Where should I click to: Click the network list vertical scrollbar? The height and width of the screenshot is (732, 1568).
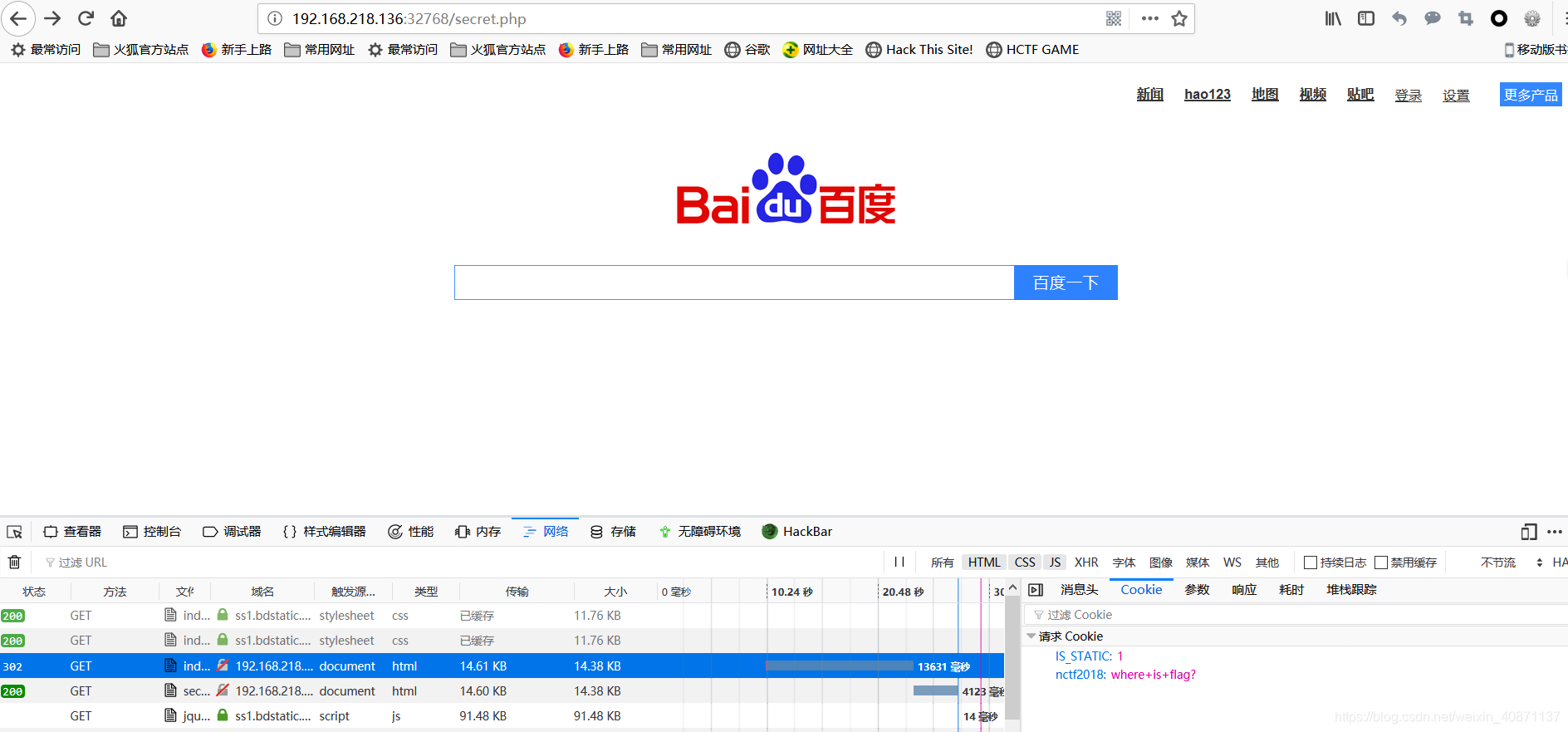1012,656
